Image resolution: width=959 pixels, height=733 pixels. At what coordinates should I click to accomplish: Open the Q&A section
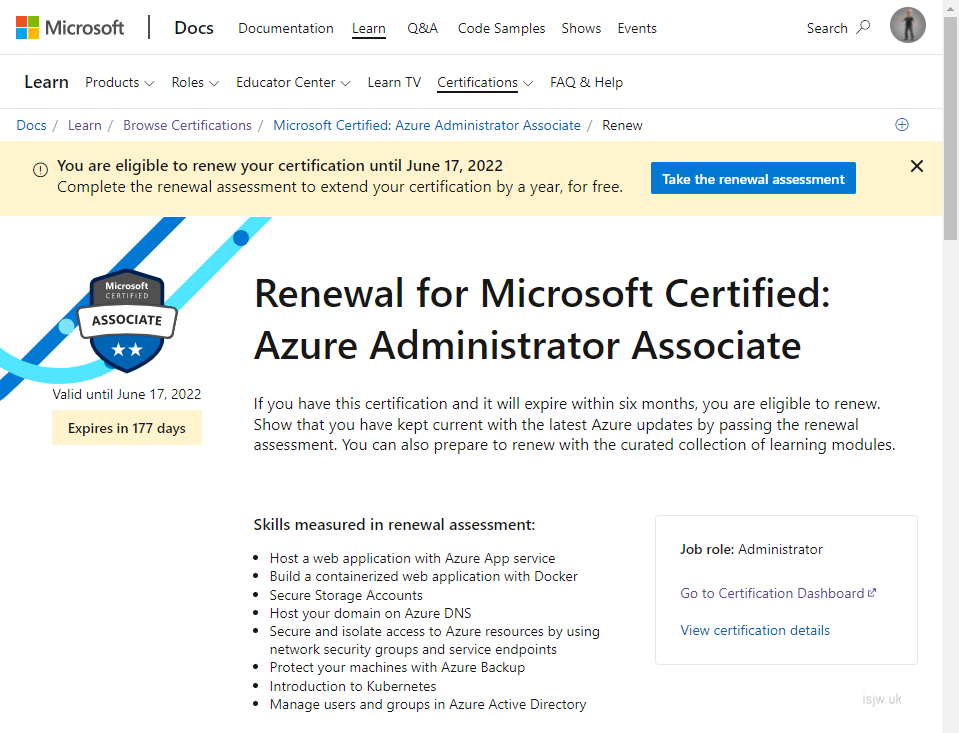pos(423,28)
